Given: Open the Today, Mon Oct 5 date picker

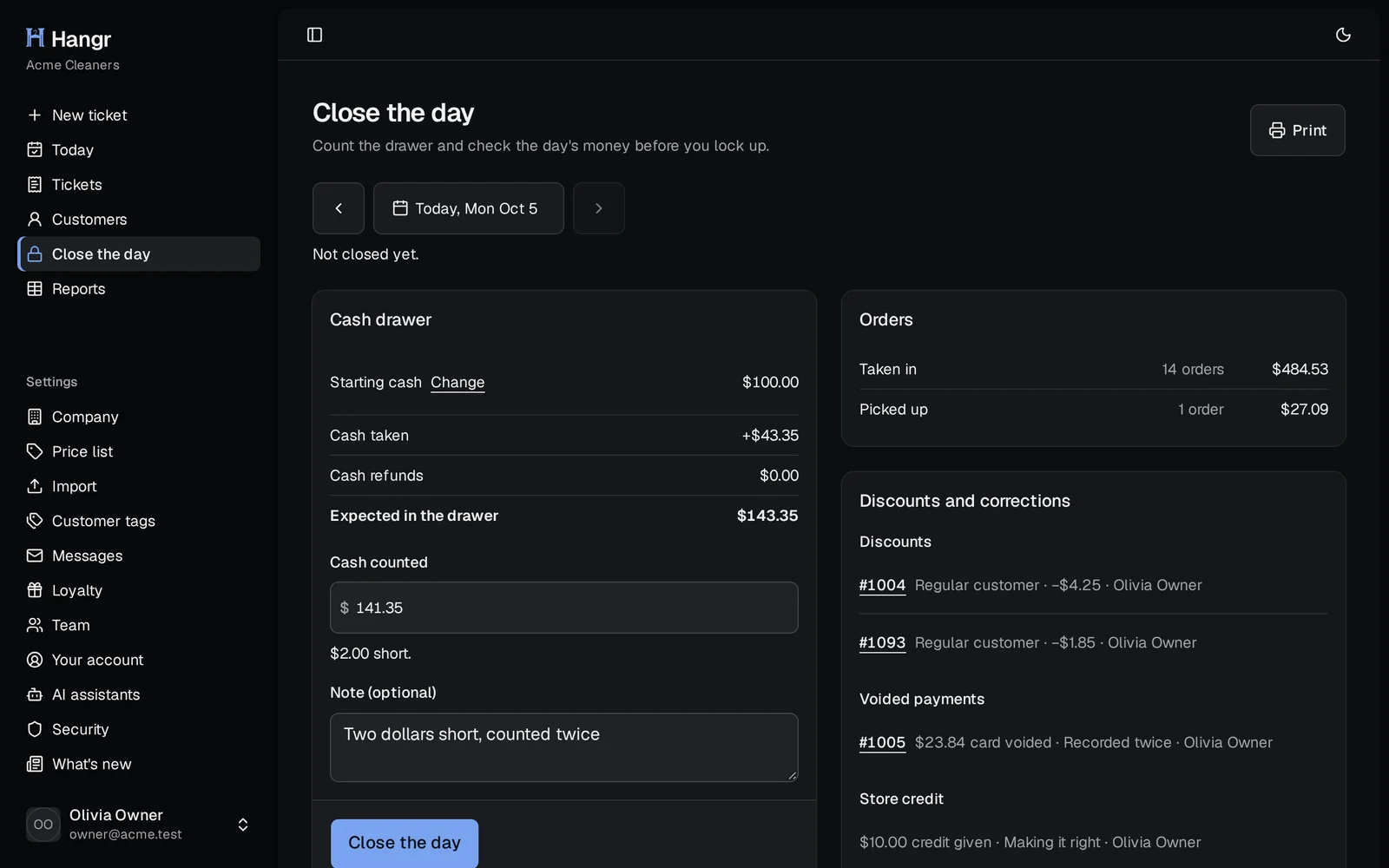Looking at the screenshot, I should (469, 208).
